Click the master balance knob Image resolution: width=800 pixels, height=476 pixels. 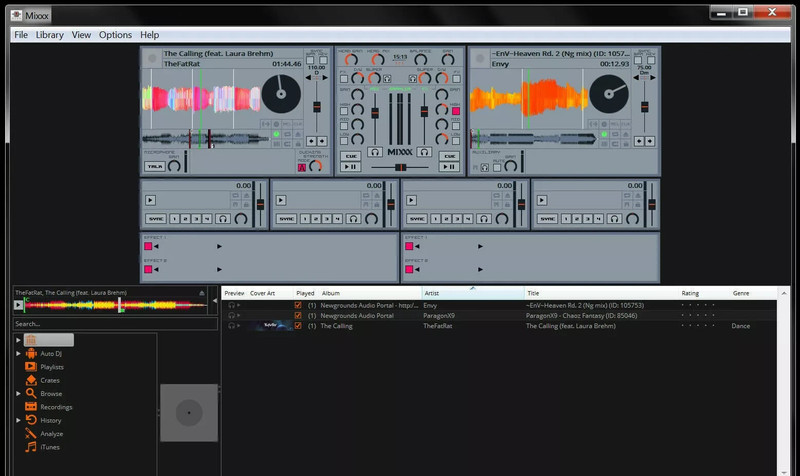[421, 60]
